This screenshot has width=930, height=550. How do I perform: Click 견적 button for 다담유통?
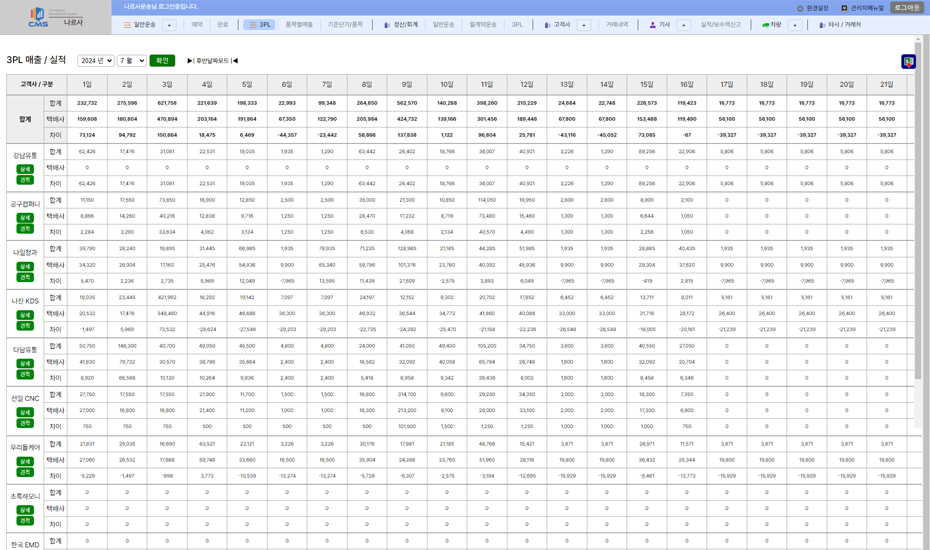(25, 374)
